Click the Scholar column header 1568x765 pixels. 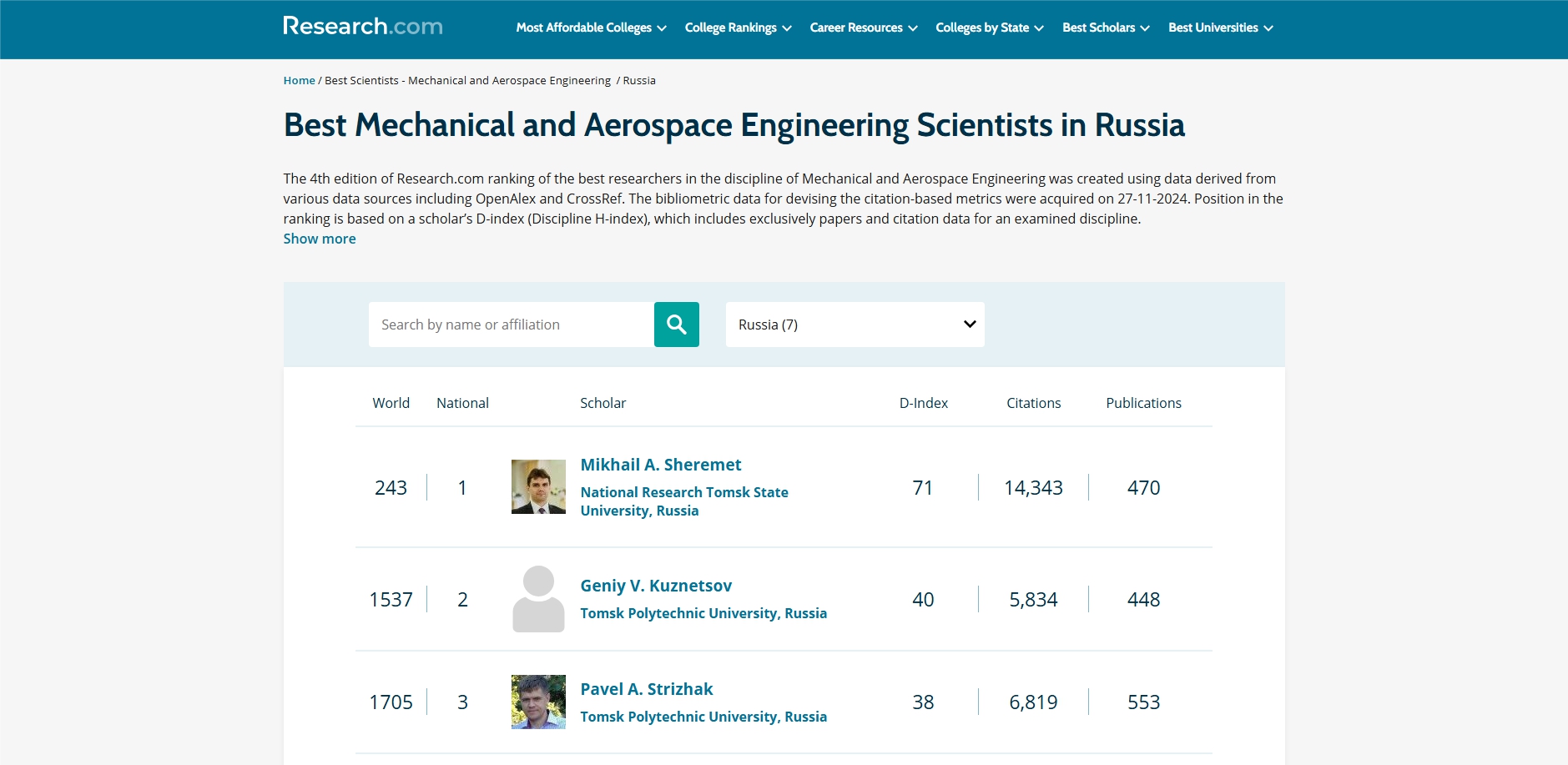pos(602,403)
